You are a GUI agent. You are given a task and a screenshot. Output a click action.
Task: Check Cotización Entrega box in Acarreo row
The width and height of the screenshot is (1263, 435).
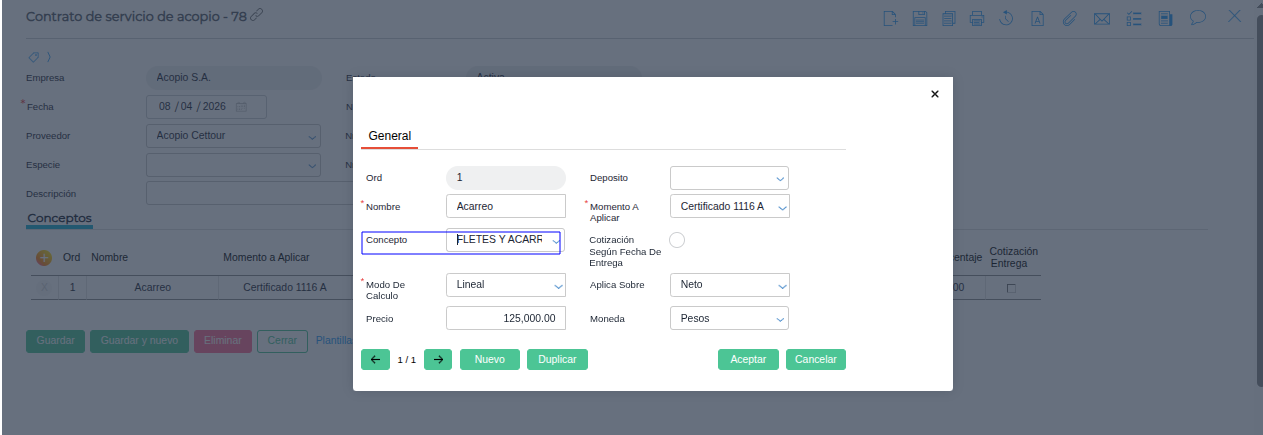[1011, 288]
